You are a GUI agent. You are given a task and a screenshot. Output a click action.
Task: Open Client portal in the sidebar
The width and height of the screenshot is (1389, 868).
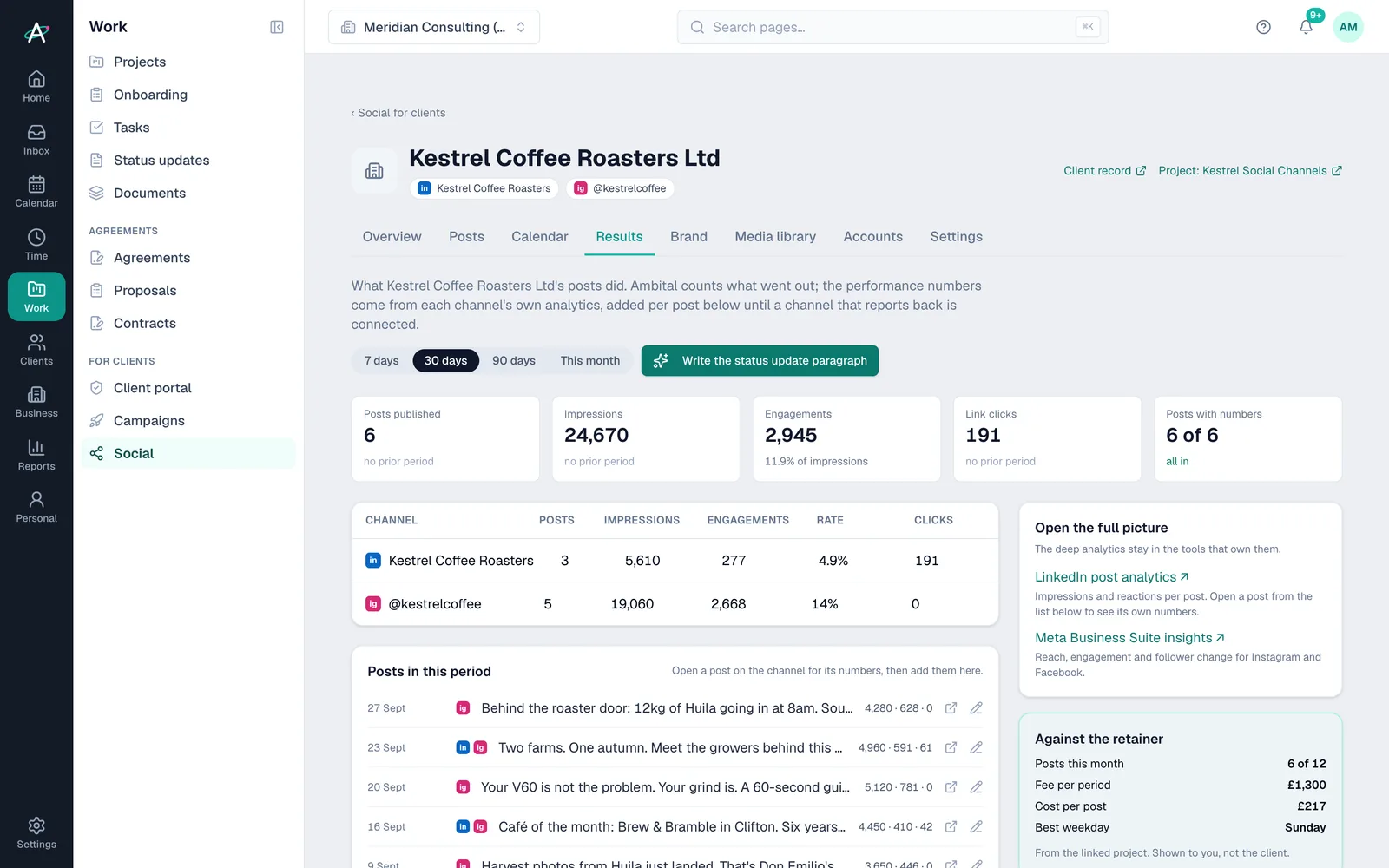(x=188, y=388)
